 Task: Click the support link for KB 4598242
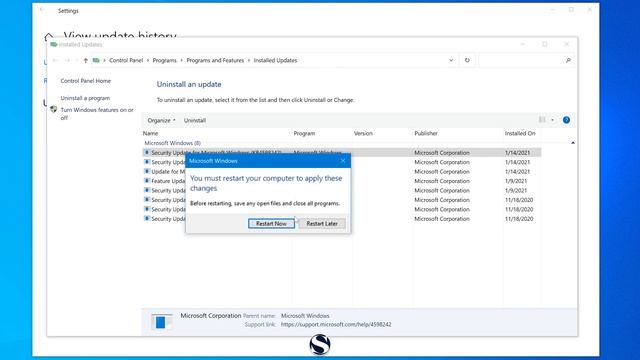point(336,324)
